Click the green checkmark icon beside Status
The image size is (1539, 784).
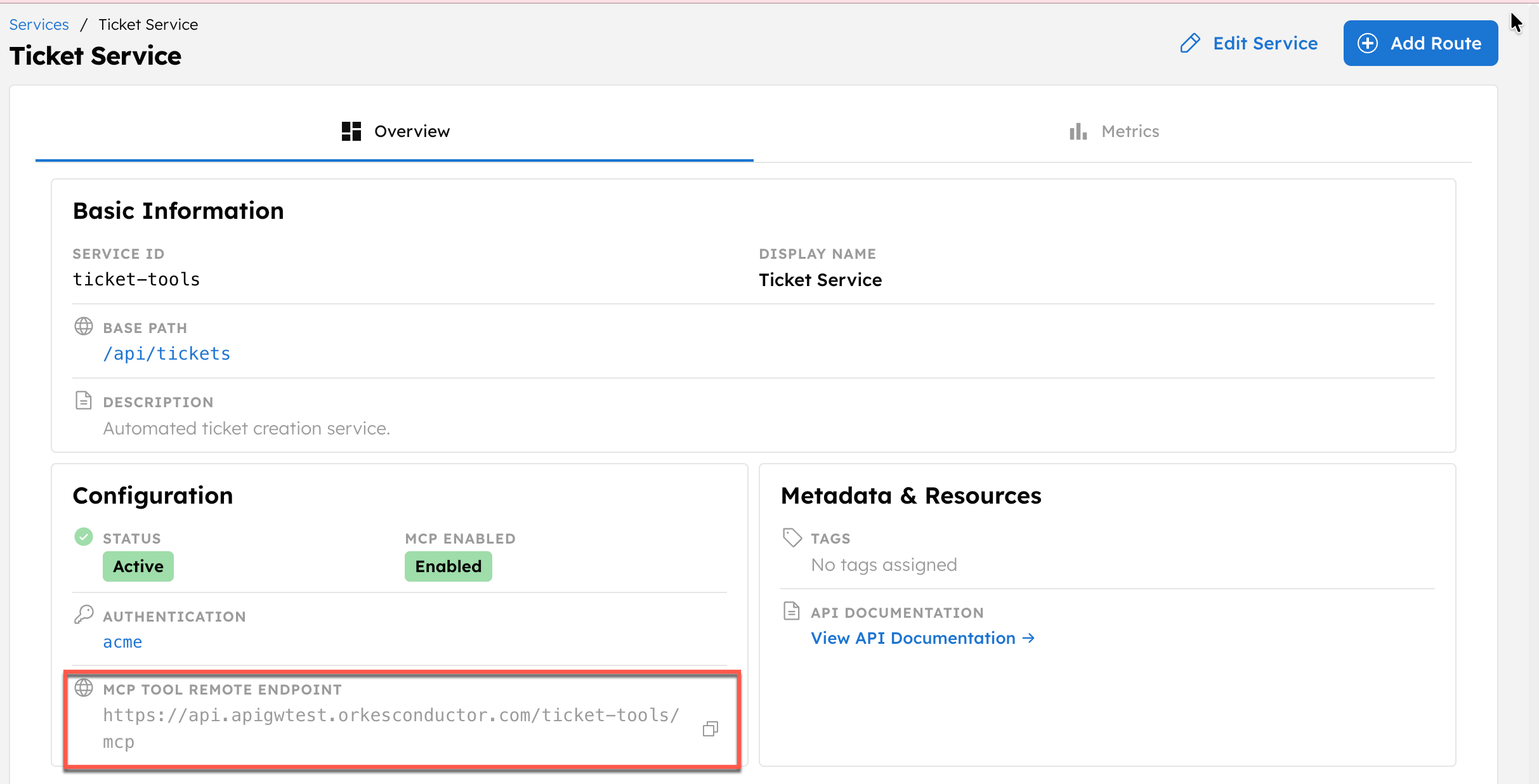(83, 537)
